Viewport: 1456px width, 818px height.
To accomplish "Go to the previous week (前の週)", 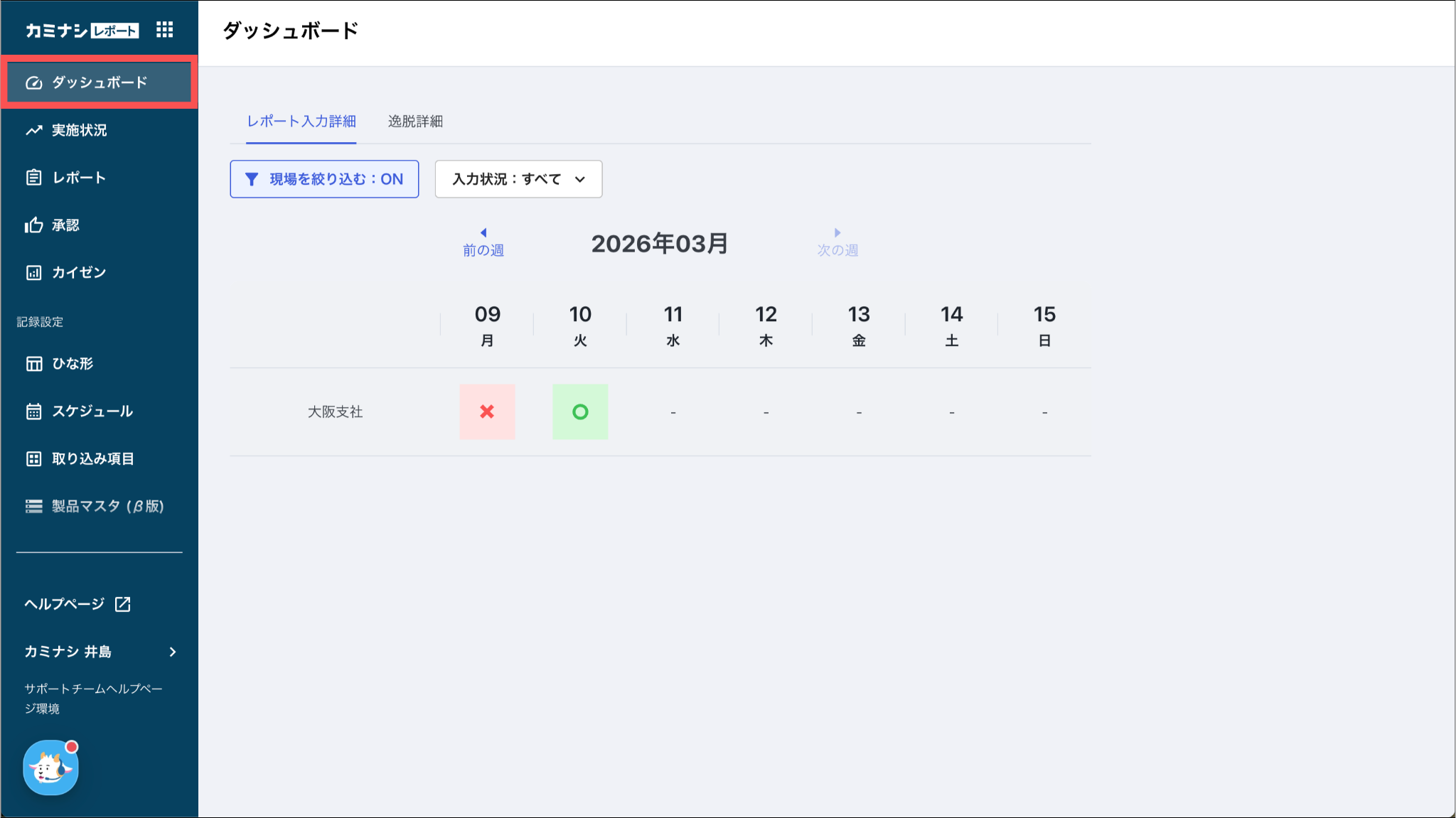I will click(x=483, y=243).
